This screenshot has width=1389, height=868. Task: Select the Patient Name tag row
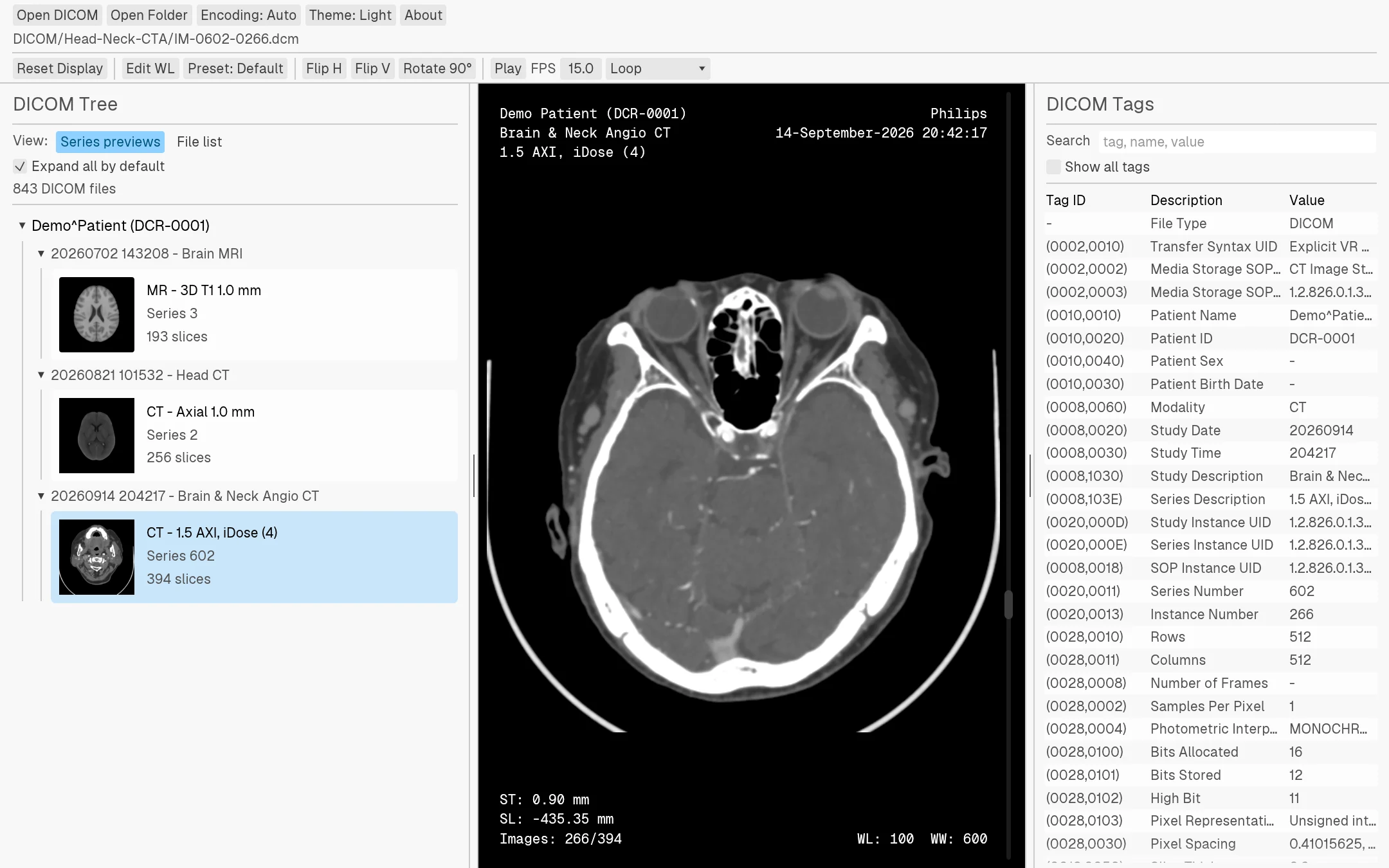point(1211,315)
